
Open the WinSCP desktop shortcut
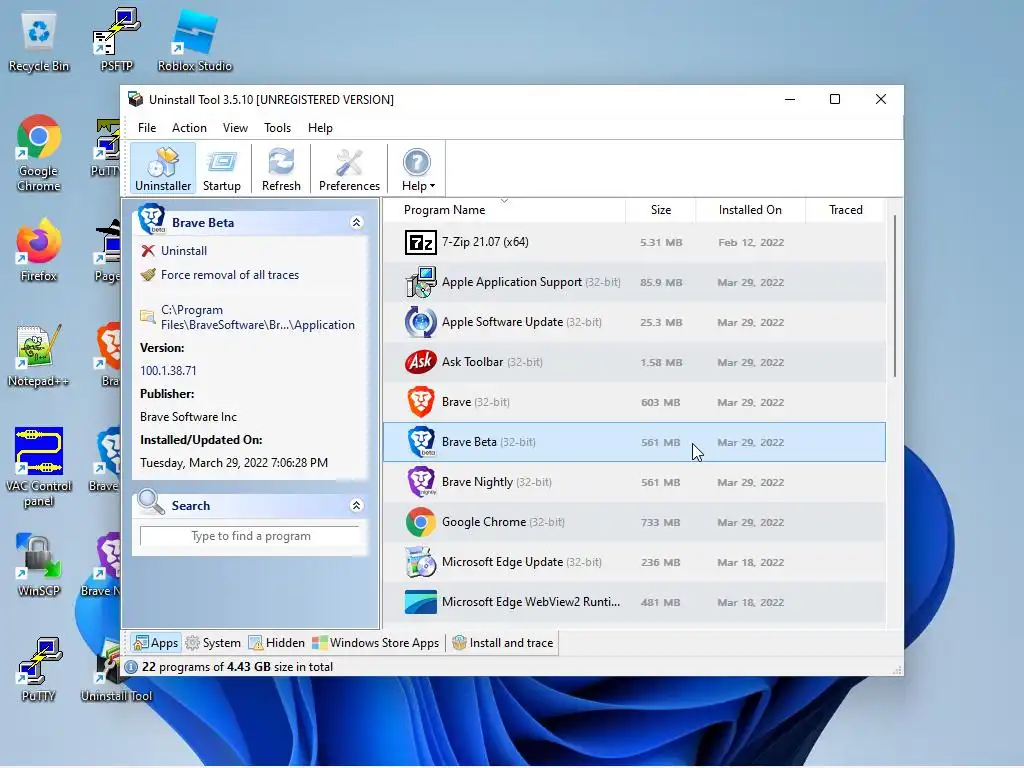coord(39,566)
